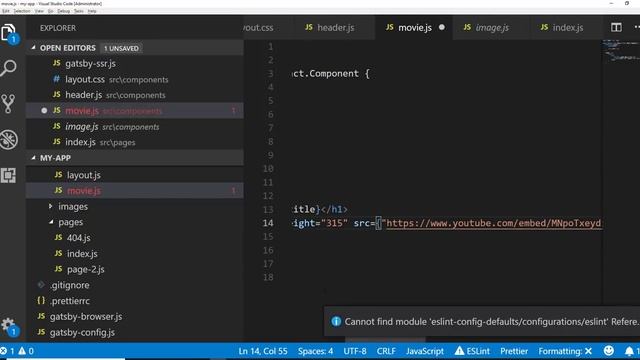Click Ln 14, Col 55 go-to-line indicator
640x360 pixels.
click(x=263, y=351)
